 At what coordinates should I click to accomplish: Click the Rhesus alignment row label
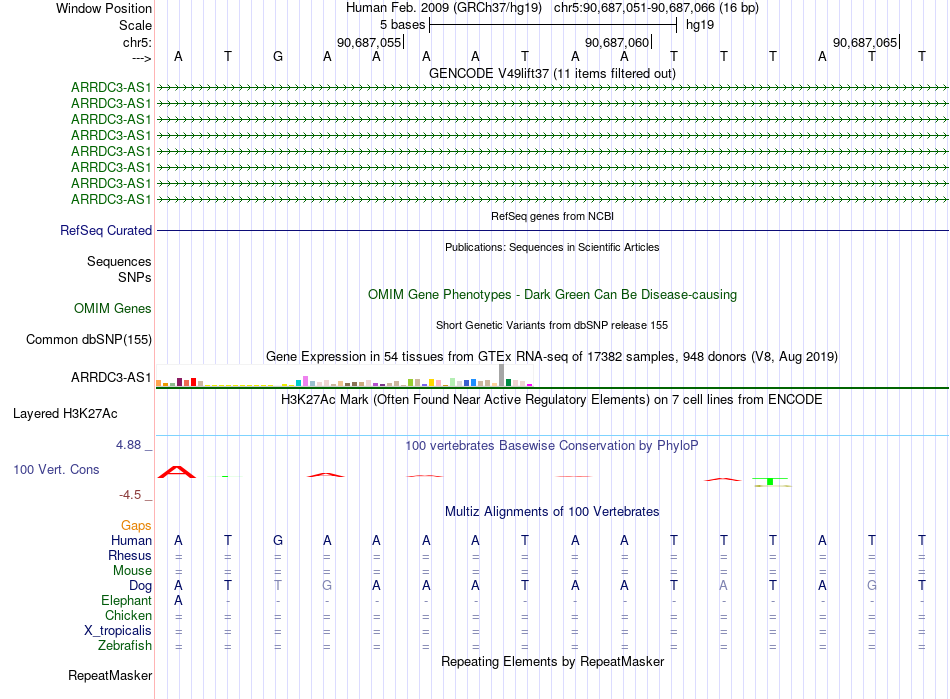click(130, 555)
